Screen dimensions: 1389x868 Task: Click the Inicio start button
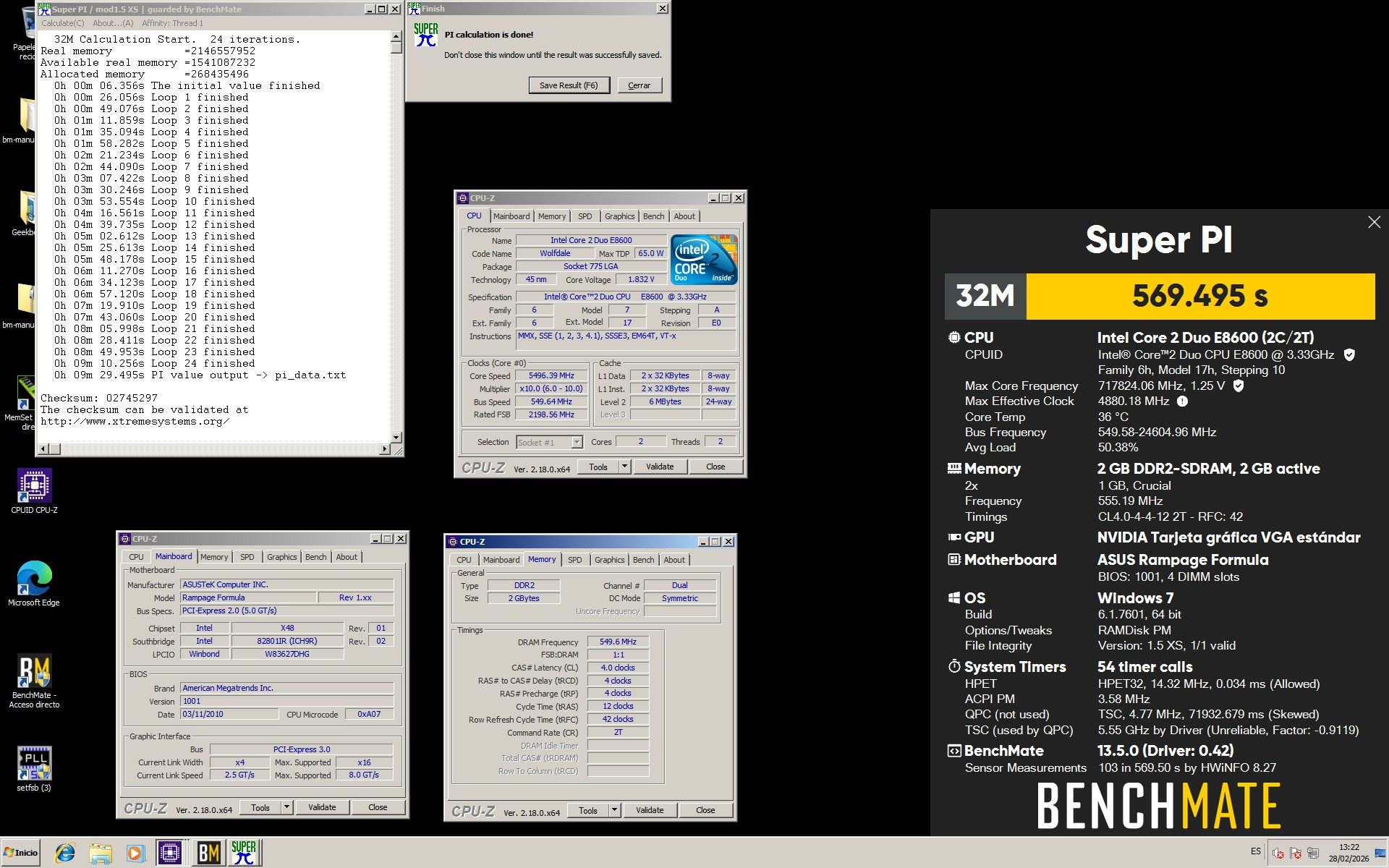20,853
